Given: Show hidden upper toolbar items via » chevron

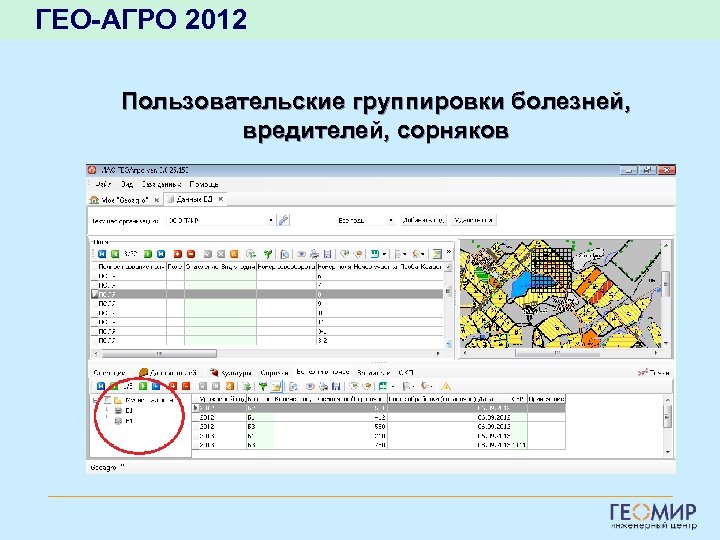Looking at the screenshot, I should pos(449,252).
